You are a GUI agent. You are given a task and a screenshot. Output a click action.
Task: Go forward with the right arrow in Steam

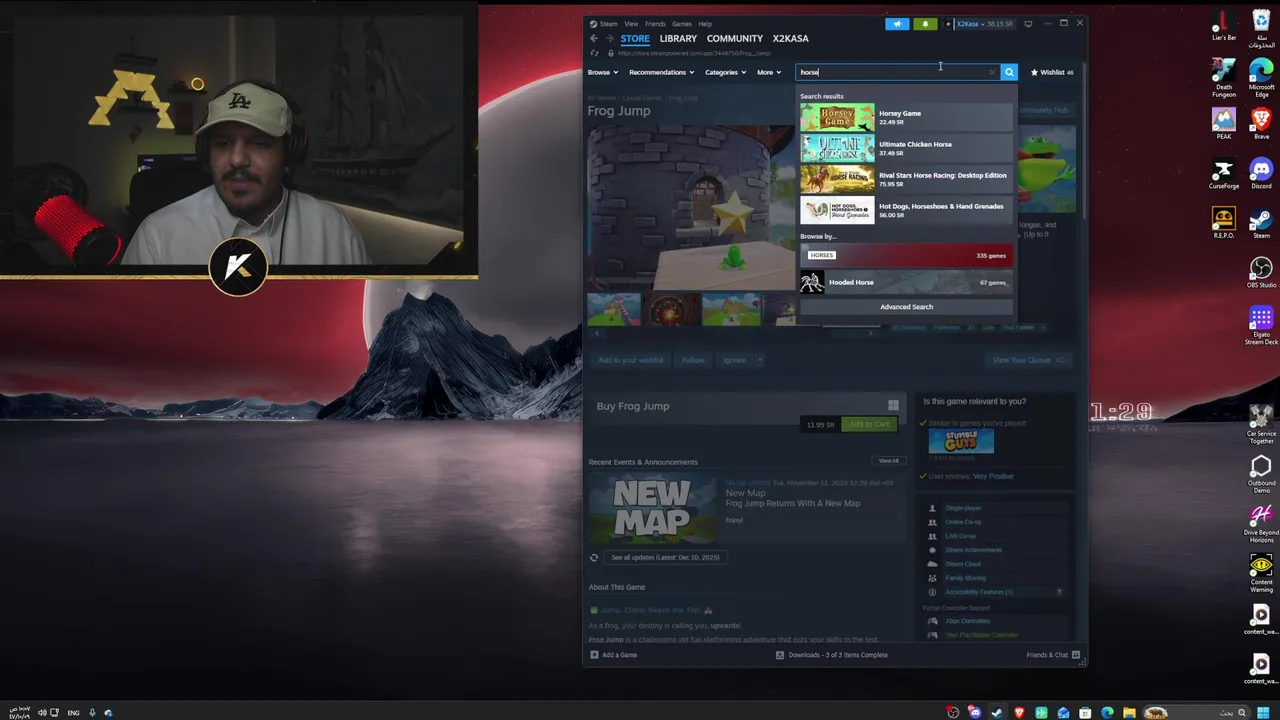[609, 39]
